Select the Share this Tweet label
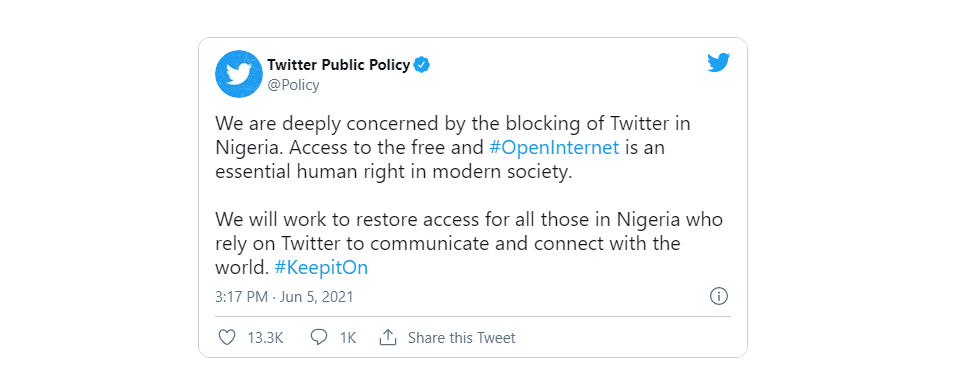The width and height of the screenshot is (966, 369). pyautogui.click(x=461, y=338)
